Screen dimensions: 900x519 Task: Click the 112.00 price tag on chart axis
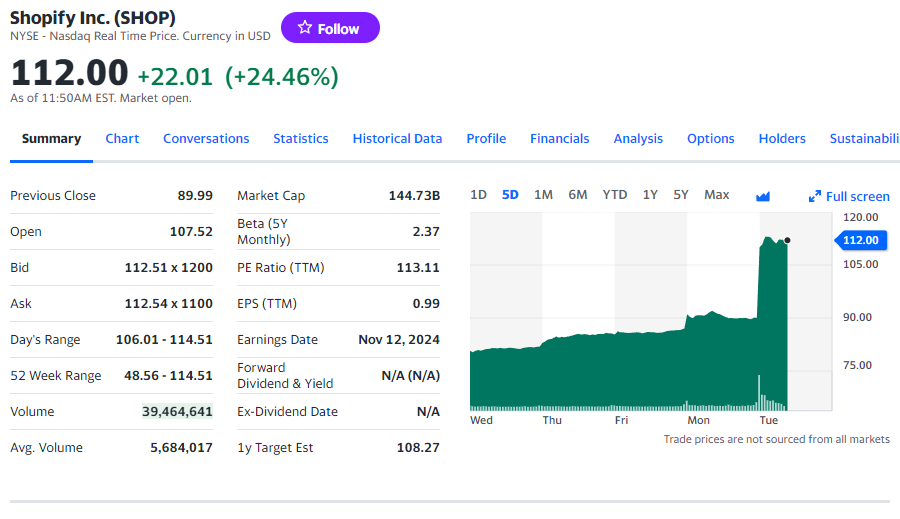pos(860,240)
